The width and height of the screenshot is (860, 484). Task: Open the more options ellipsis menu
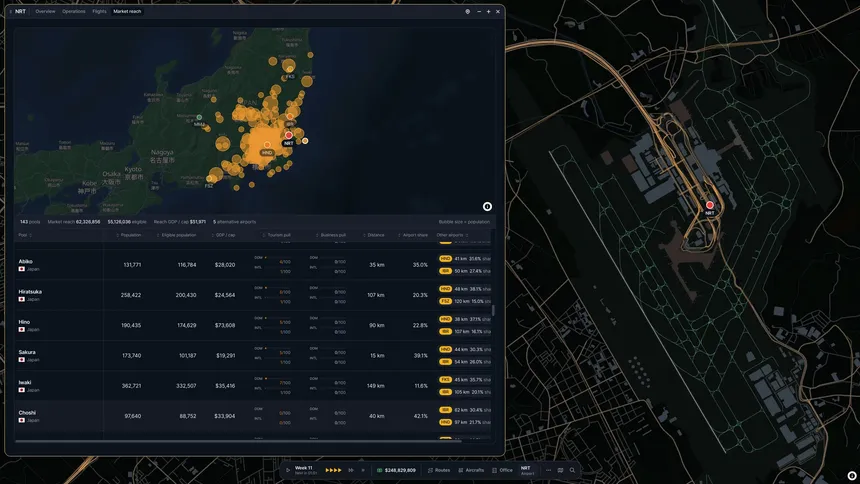point(548,470)
